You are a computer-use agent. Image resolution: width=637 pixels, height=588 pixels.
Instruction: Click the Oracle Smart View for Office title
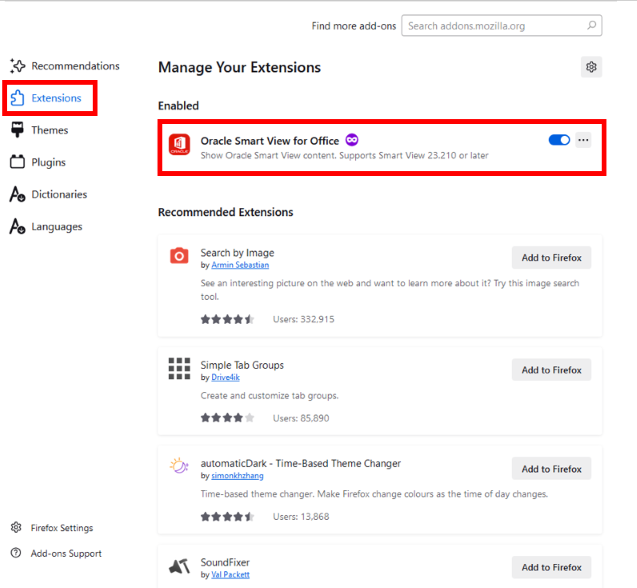pos(270,141)
